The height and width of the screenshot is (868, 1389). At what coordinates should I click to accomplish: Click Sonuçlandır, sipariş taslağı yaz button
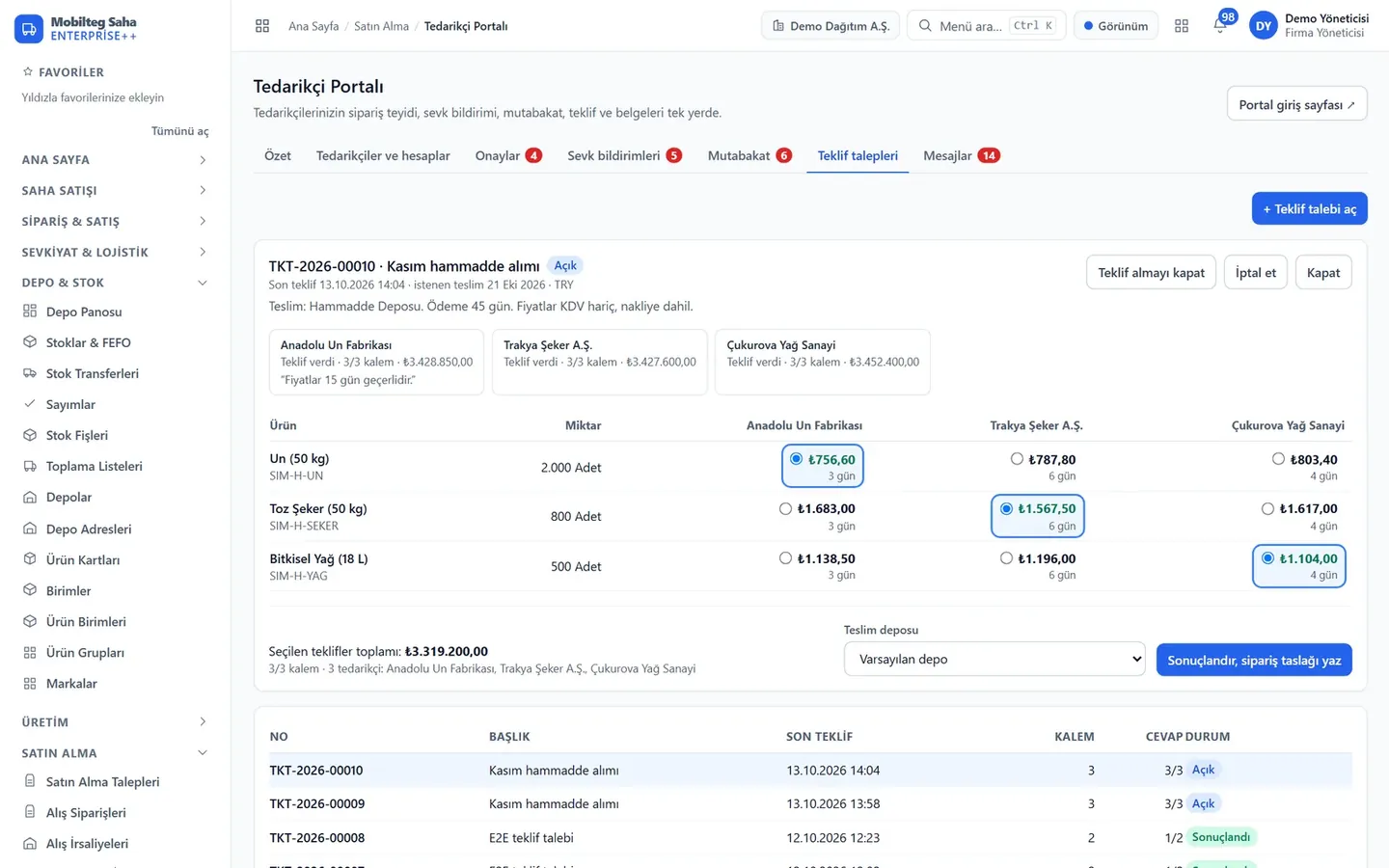click(x=1254, y=660)
